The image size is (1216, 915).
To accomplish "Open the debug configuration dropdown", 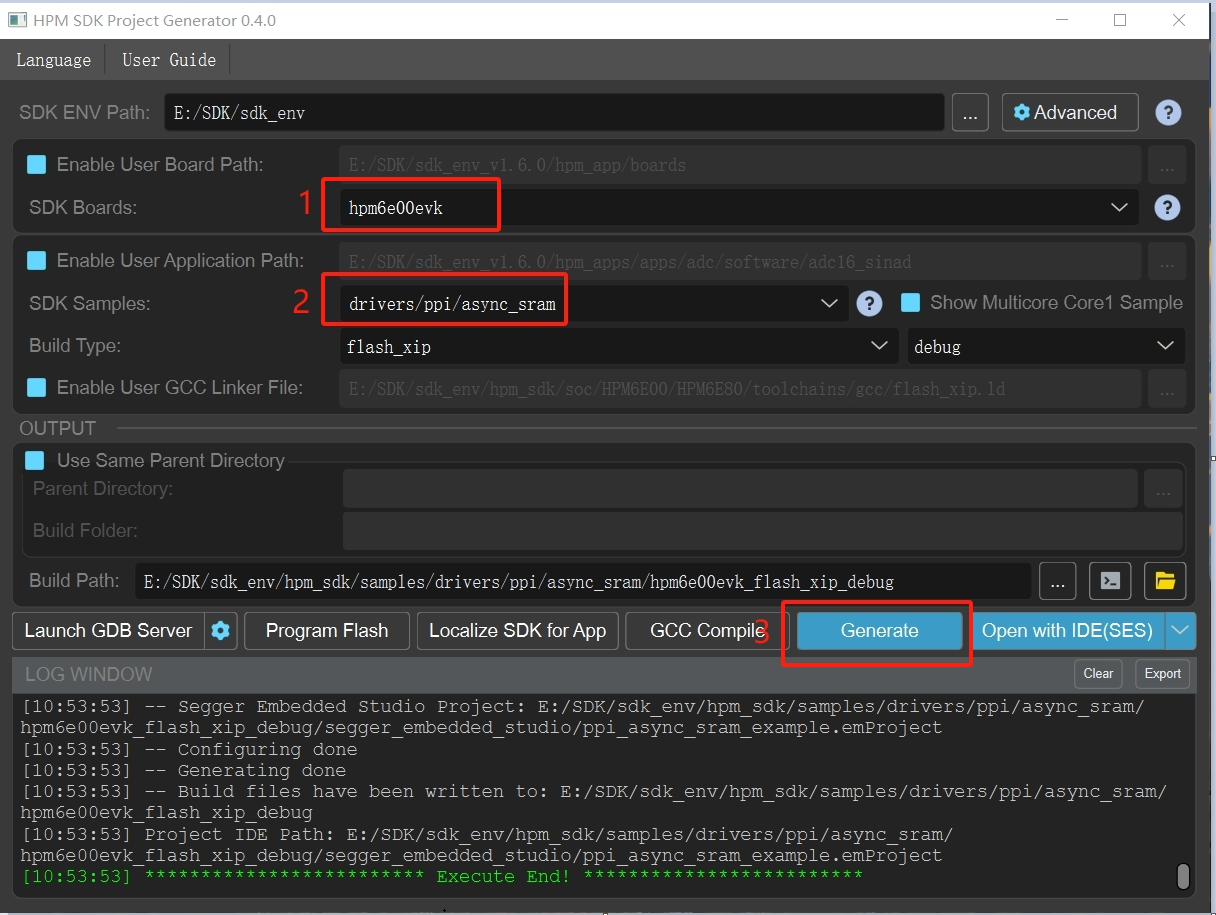I will click(x=1046, y=346).
